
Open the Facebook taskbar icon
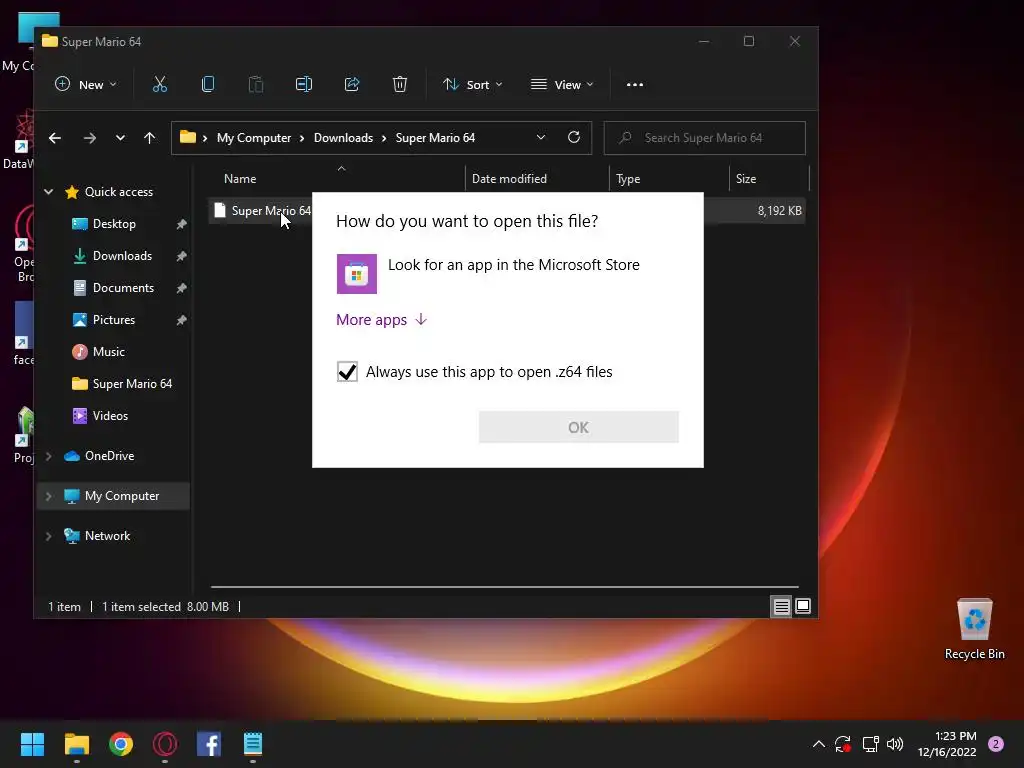(x=209, y=744)
